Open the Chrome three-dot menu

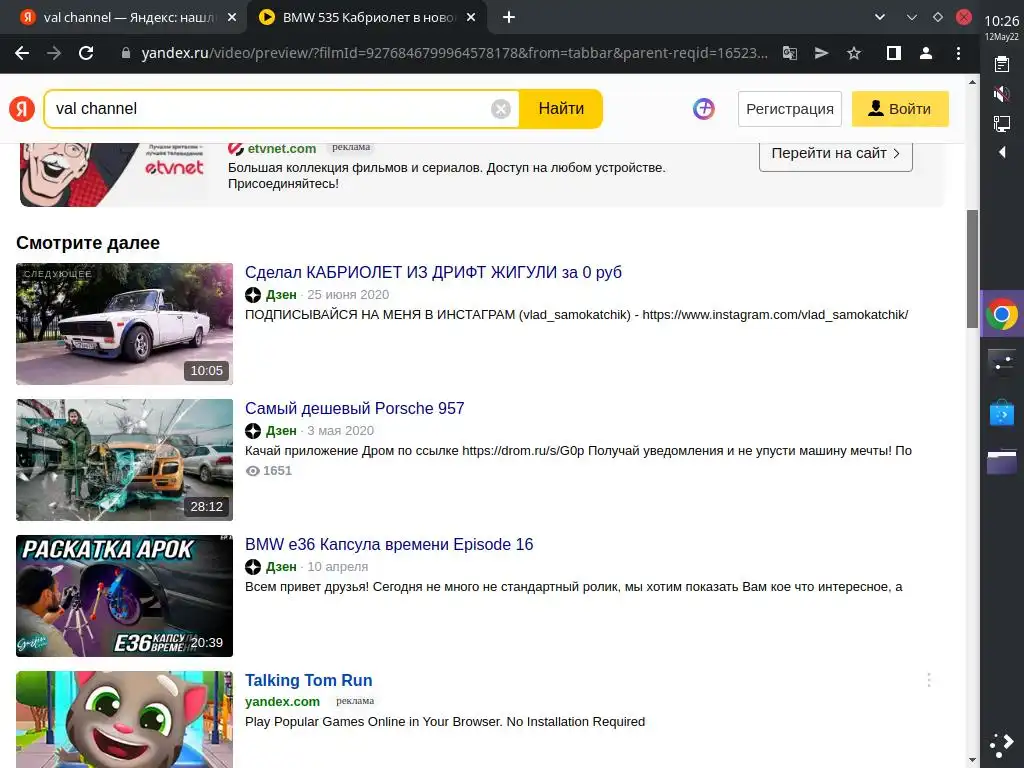pos(958,54)
